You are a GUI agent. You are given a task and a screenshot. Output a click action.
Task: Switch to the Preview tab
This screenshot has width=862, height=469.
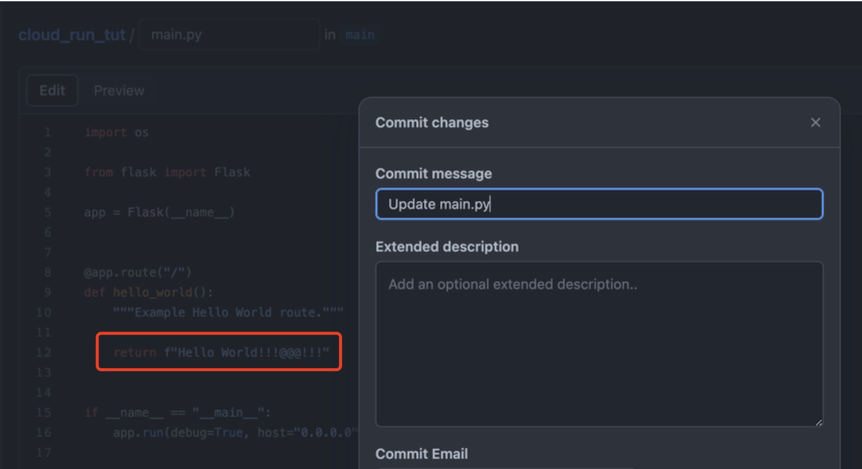coord(119,90)
